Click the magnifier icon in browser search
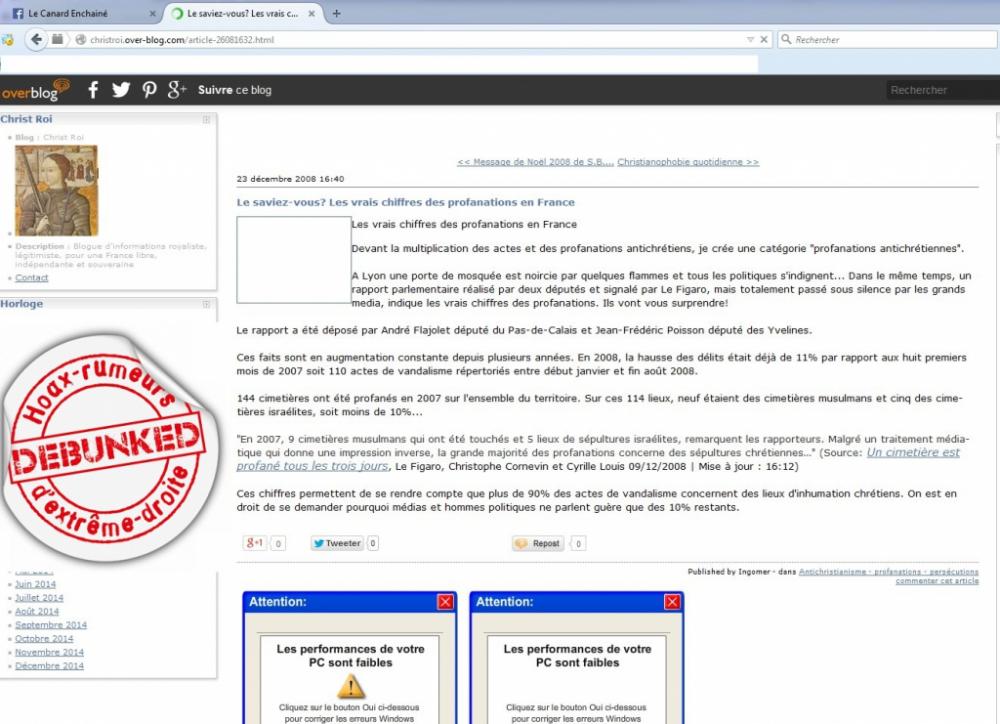 tap(786, 40)
